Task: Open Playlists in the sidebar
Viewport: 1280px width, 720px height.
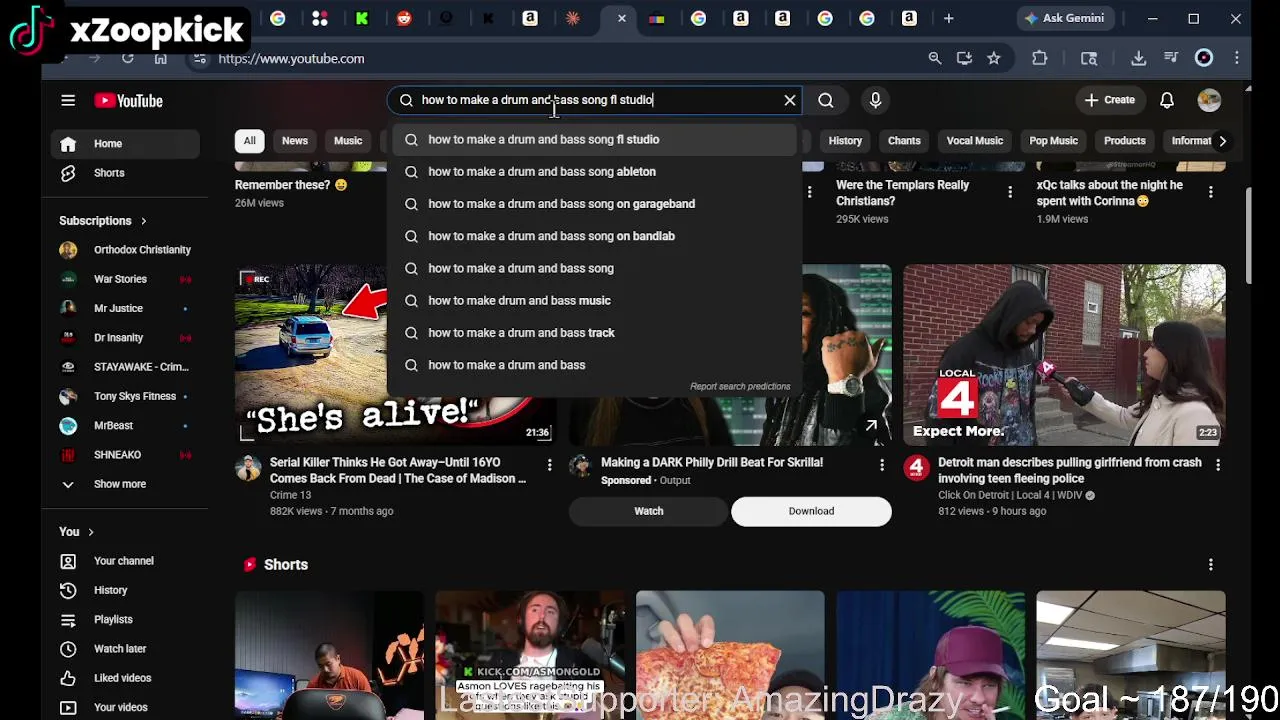Action: tap(125, 619)
